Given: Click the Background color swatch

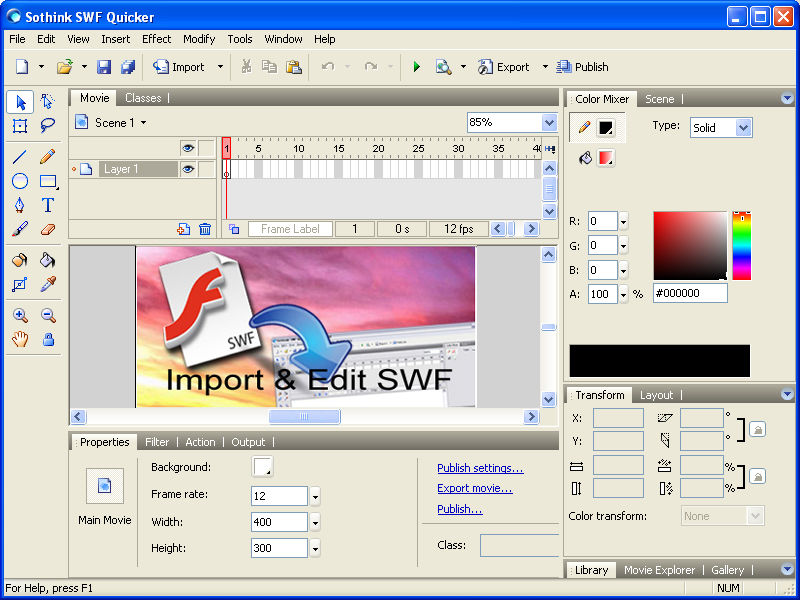Looking at the screenshot, I should (263, 467).
